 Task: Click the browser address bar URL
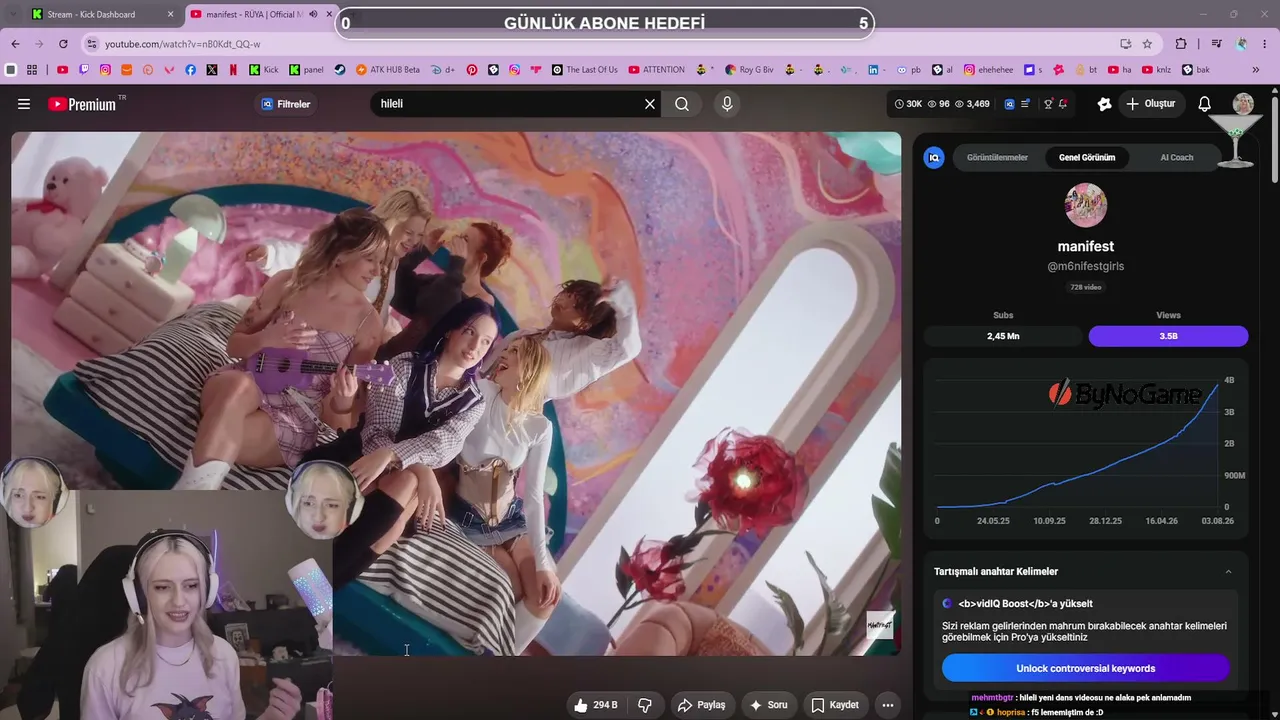click(182, 44)
